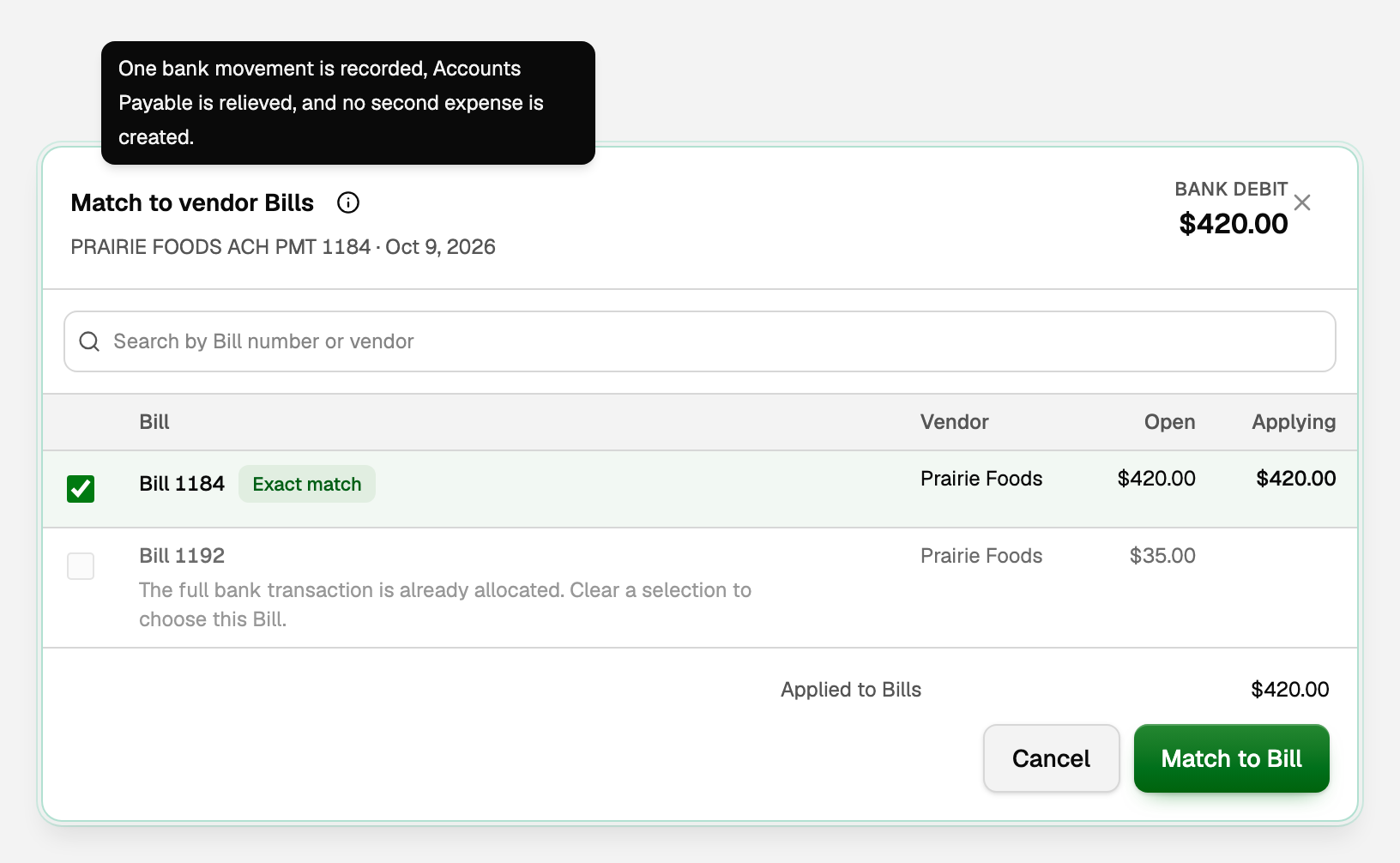1400x863 pixels.
Task: Click the bank debit amount $420.00 in header
Action: pyautogui.click(x=1234, y=224)
